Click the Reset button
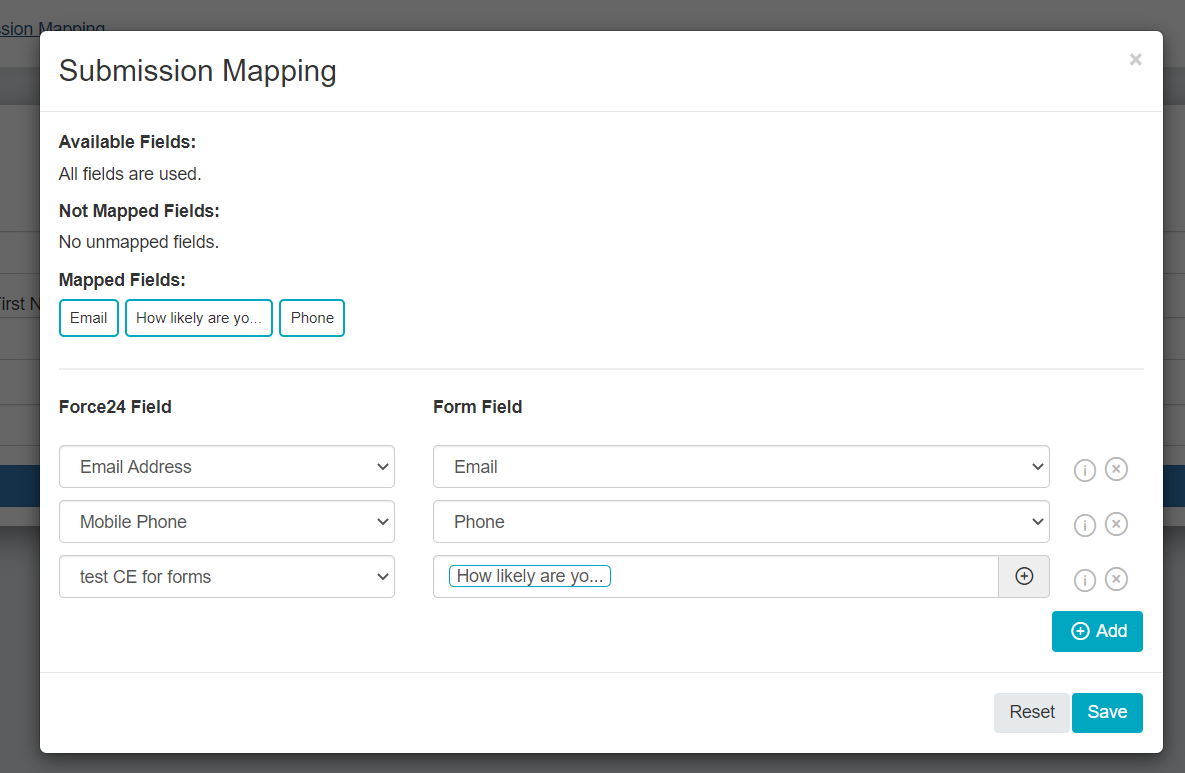The width and height of the screenshot is (1185, 773). (x=1032, y=713)
